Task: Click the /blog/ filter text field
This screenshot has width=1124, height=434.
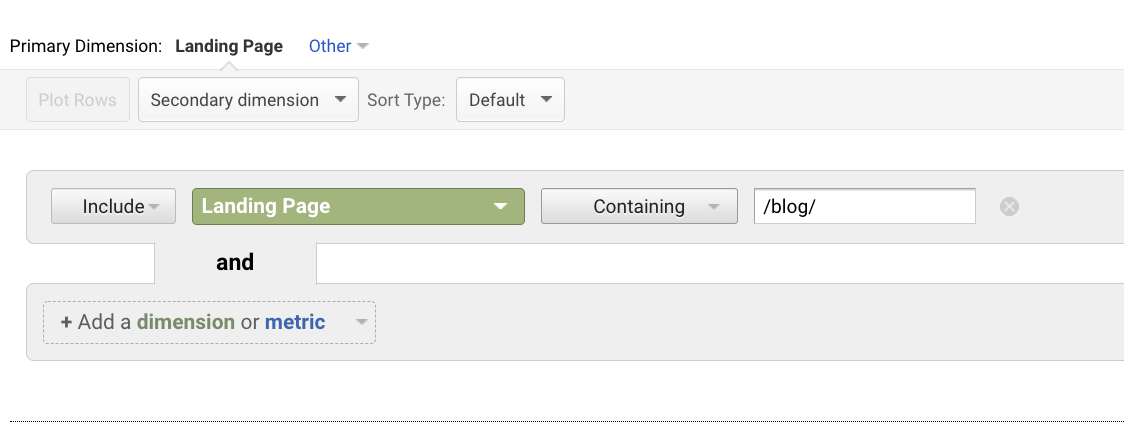Action: click(x=864, y=207)
